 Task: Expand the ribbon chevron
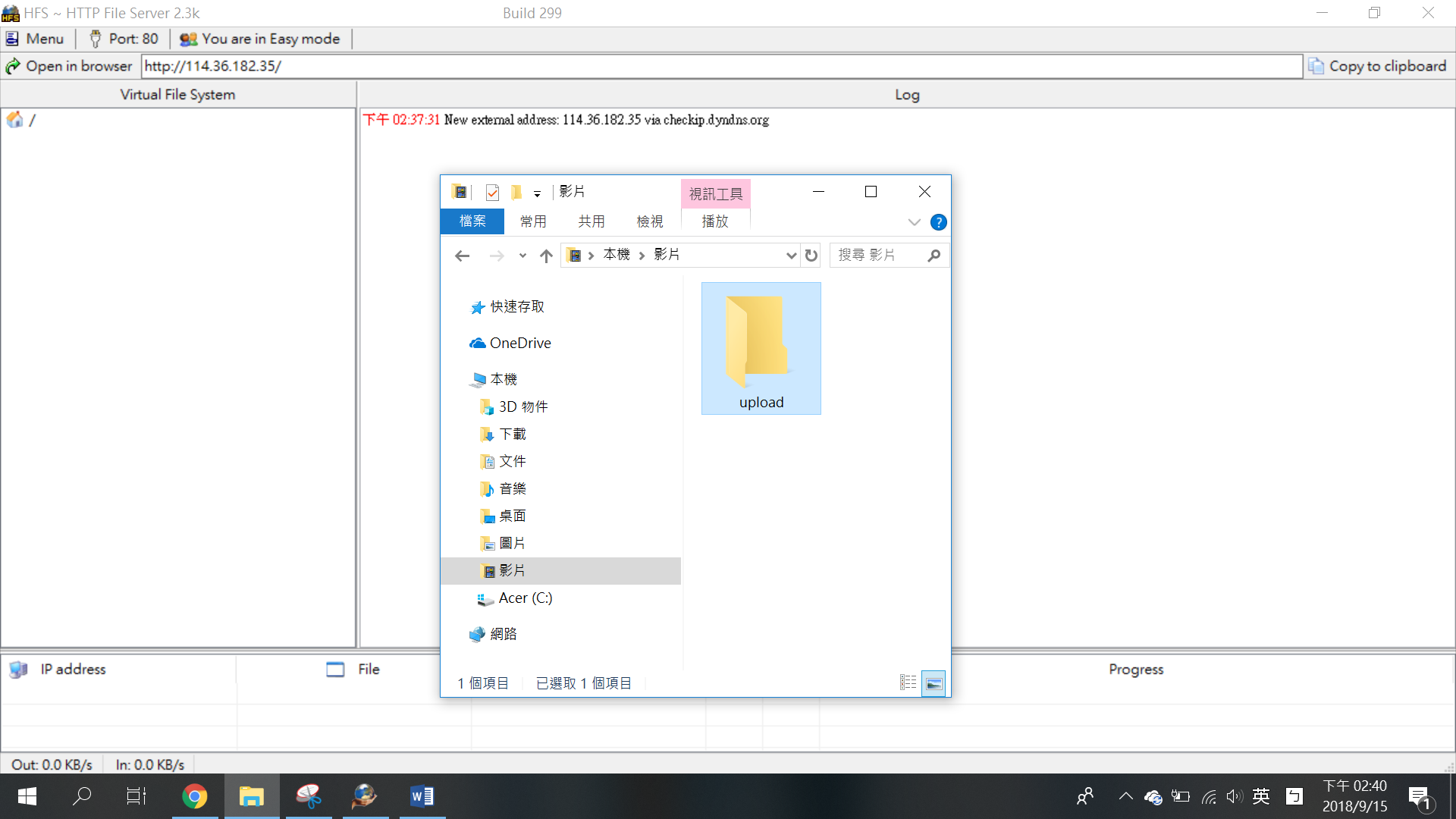[x=914, y=222]
